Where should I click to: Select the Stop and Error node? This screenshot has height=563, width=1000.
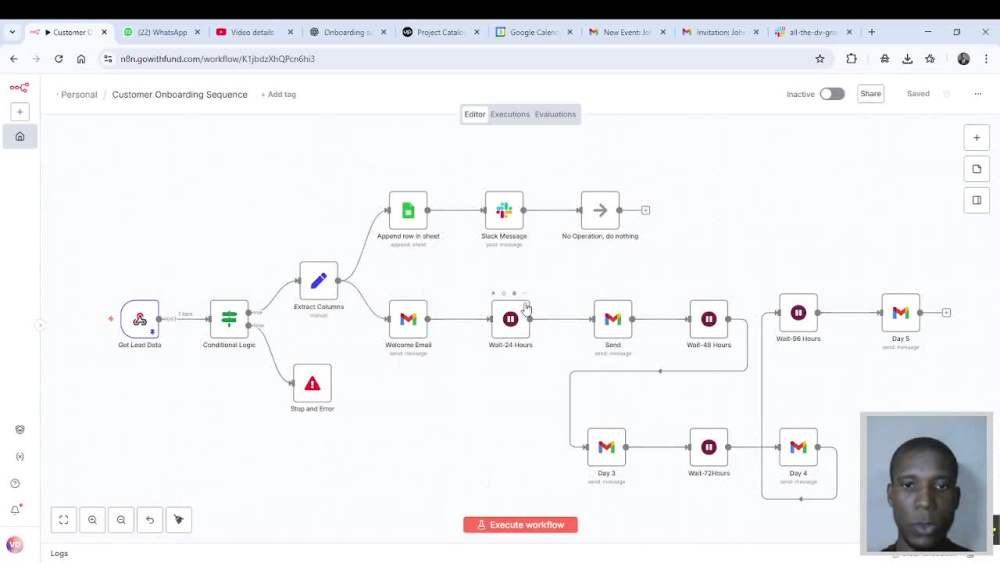coord(312,383)
